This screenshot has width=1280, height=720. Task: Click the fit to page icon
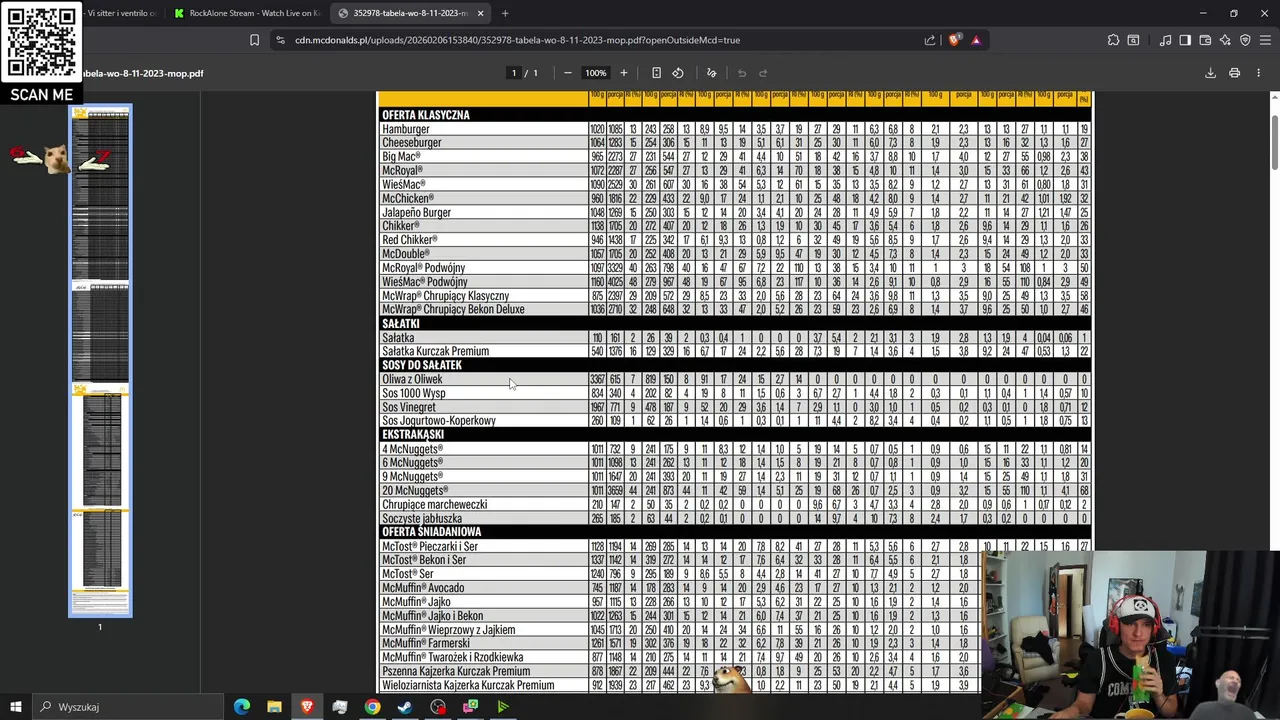tap(656, 73)
